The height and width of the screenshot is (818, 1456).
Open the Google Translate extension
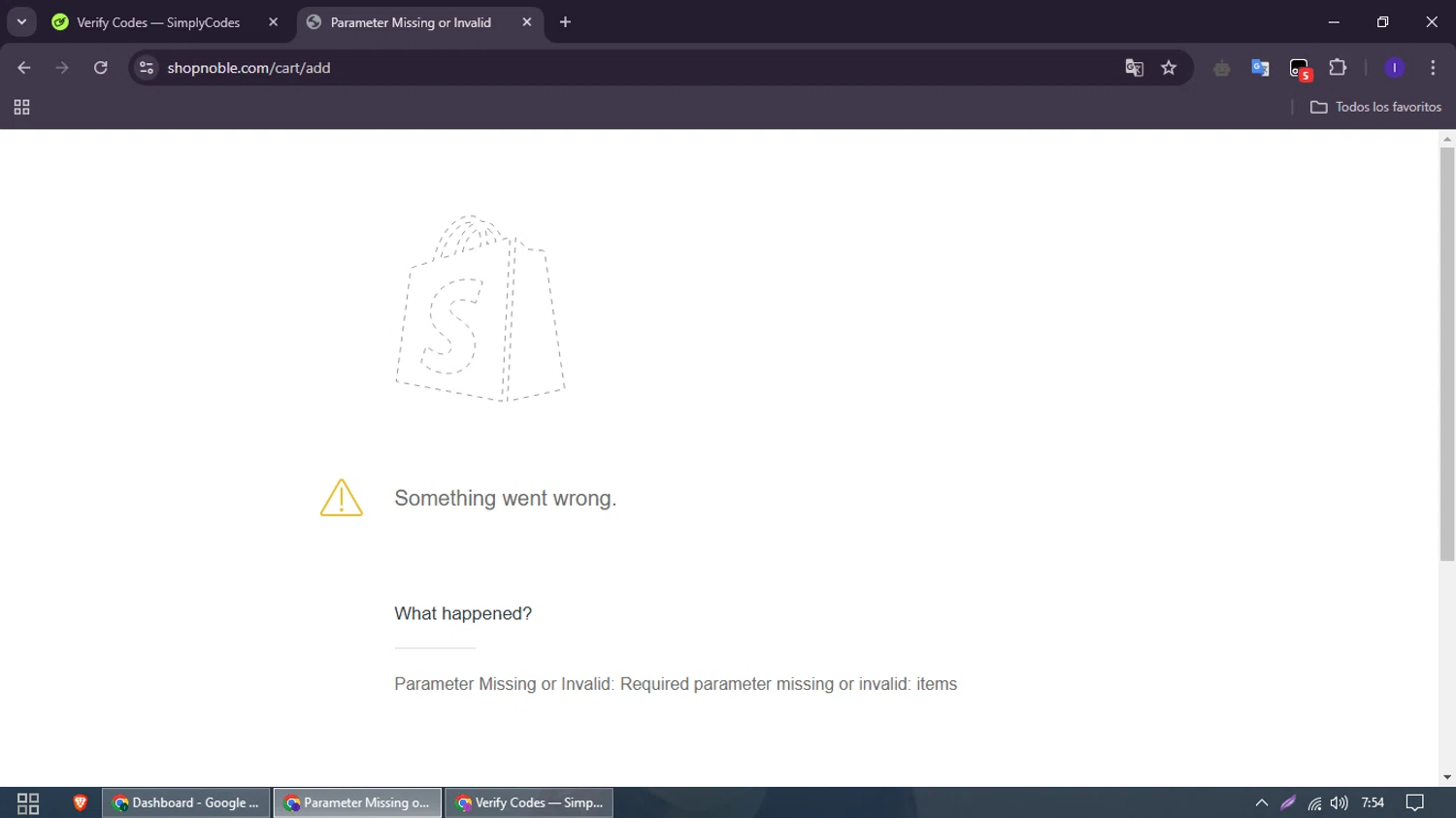1260,68
